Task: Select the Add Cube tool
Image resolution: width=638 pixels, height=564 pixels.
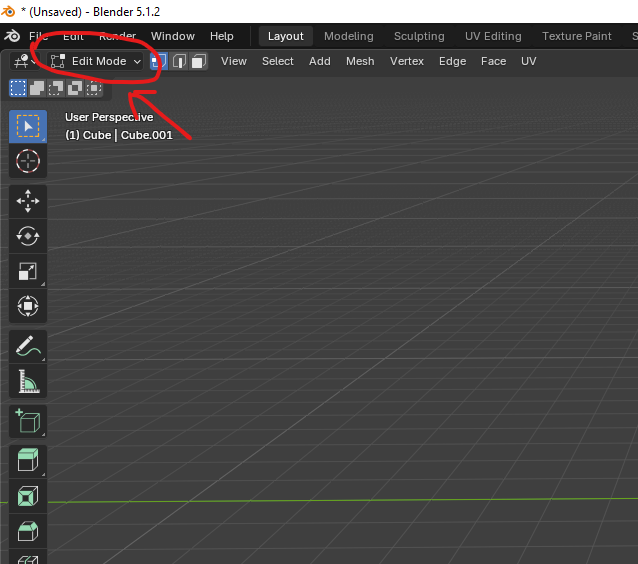Action: coord(28,421)
